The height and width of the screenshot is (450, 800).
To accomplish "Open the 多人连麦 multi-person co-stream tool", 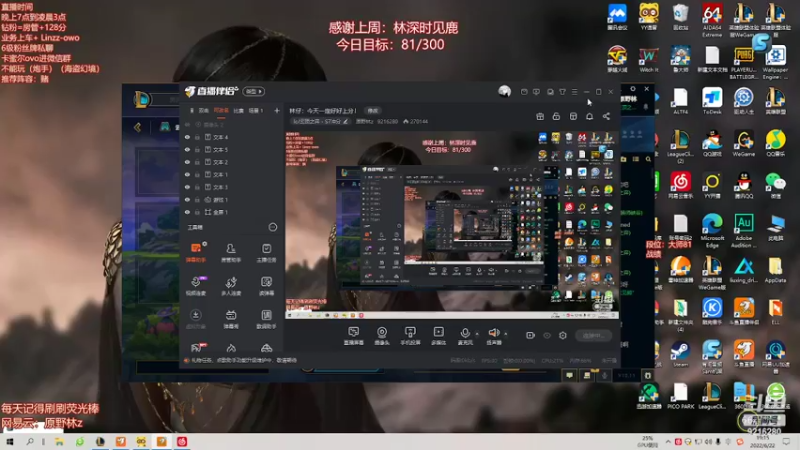I will click(231, 286).
